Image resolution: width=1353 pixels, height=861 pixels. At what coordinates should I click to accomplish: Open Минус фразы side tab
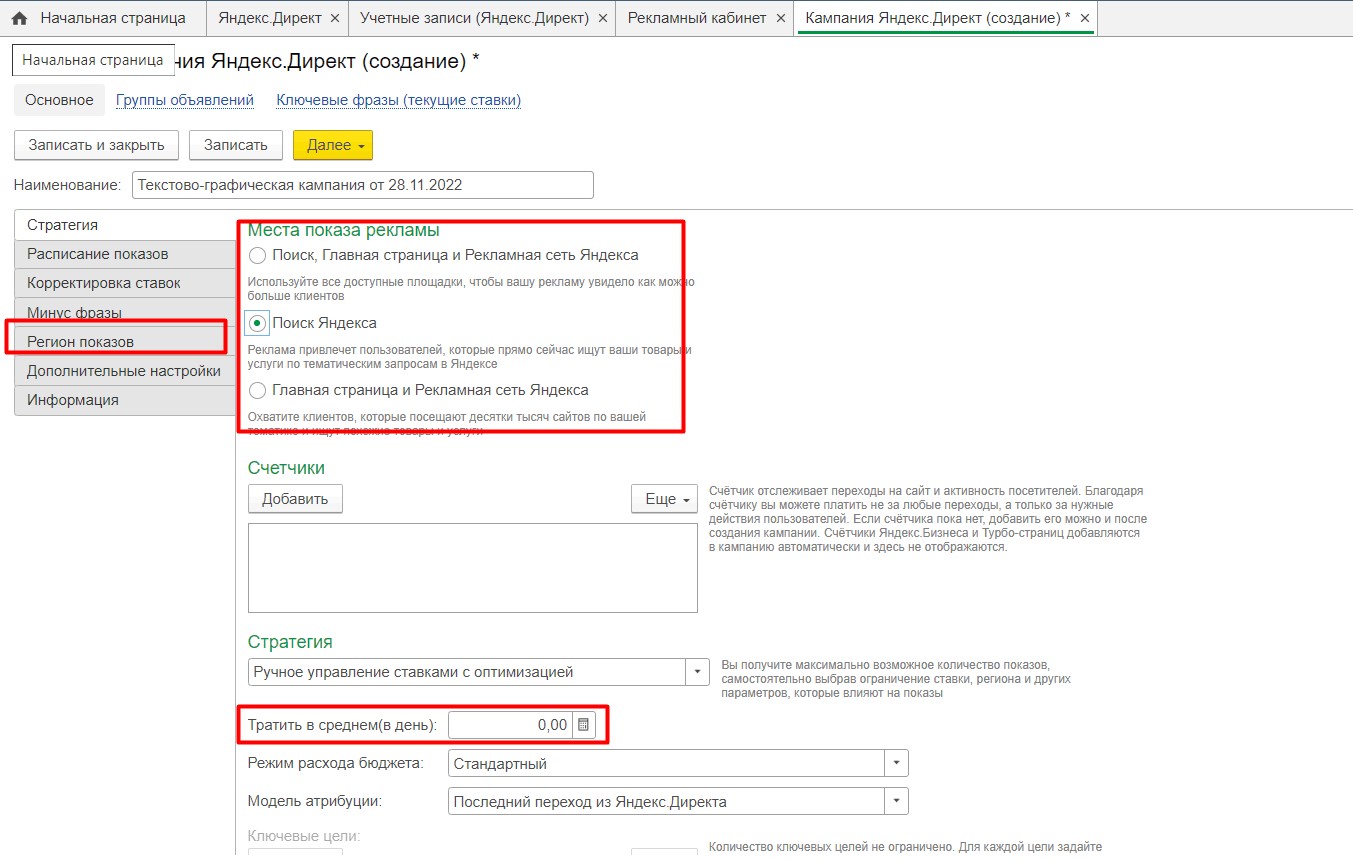[125, 312]
